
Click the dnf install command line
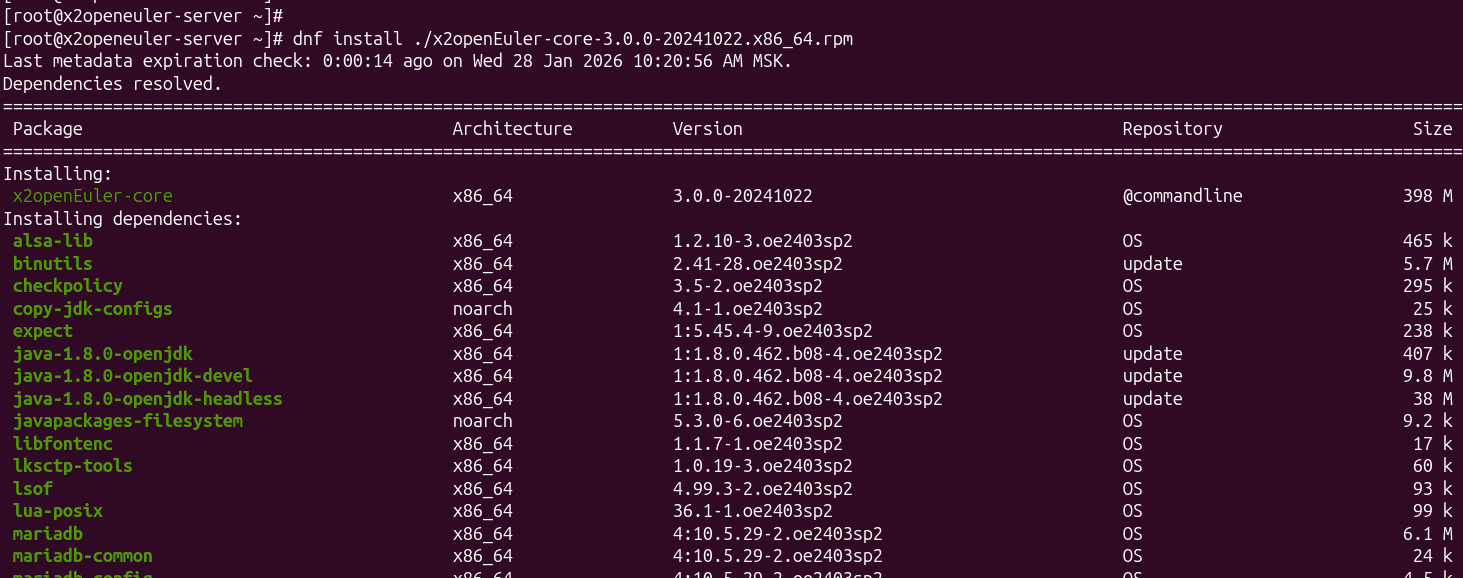[572, 39]
